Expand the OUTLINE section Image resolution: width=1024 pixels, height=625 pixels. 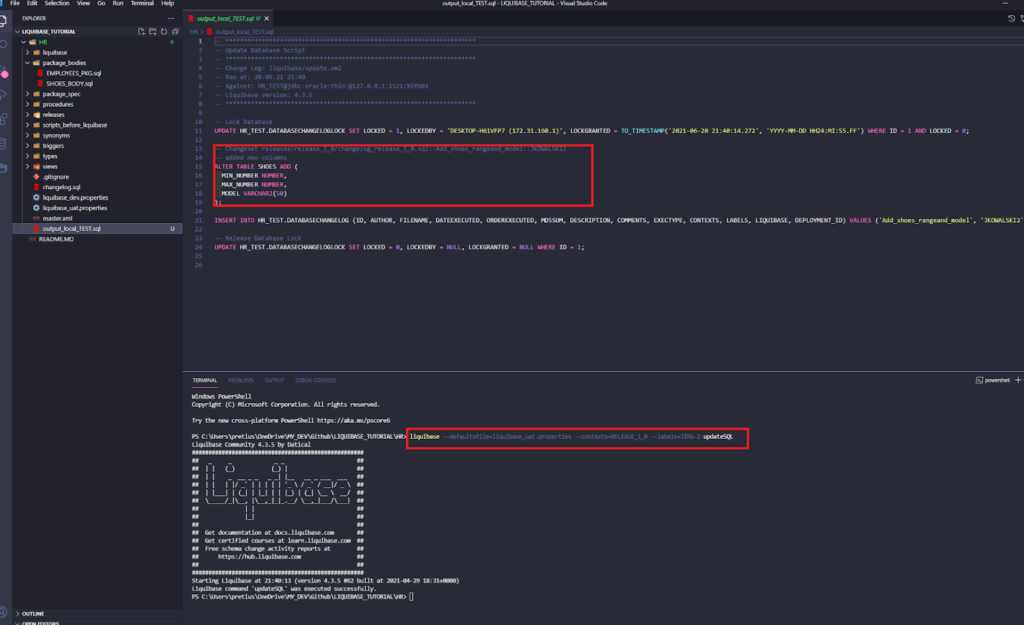click(97, 614)
